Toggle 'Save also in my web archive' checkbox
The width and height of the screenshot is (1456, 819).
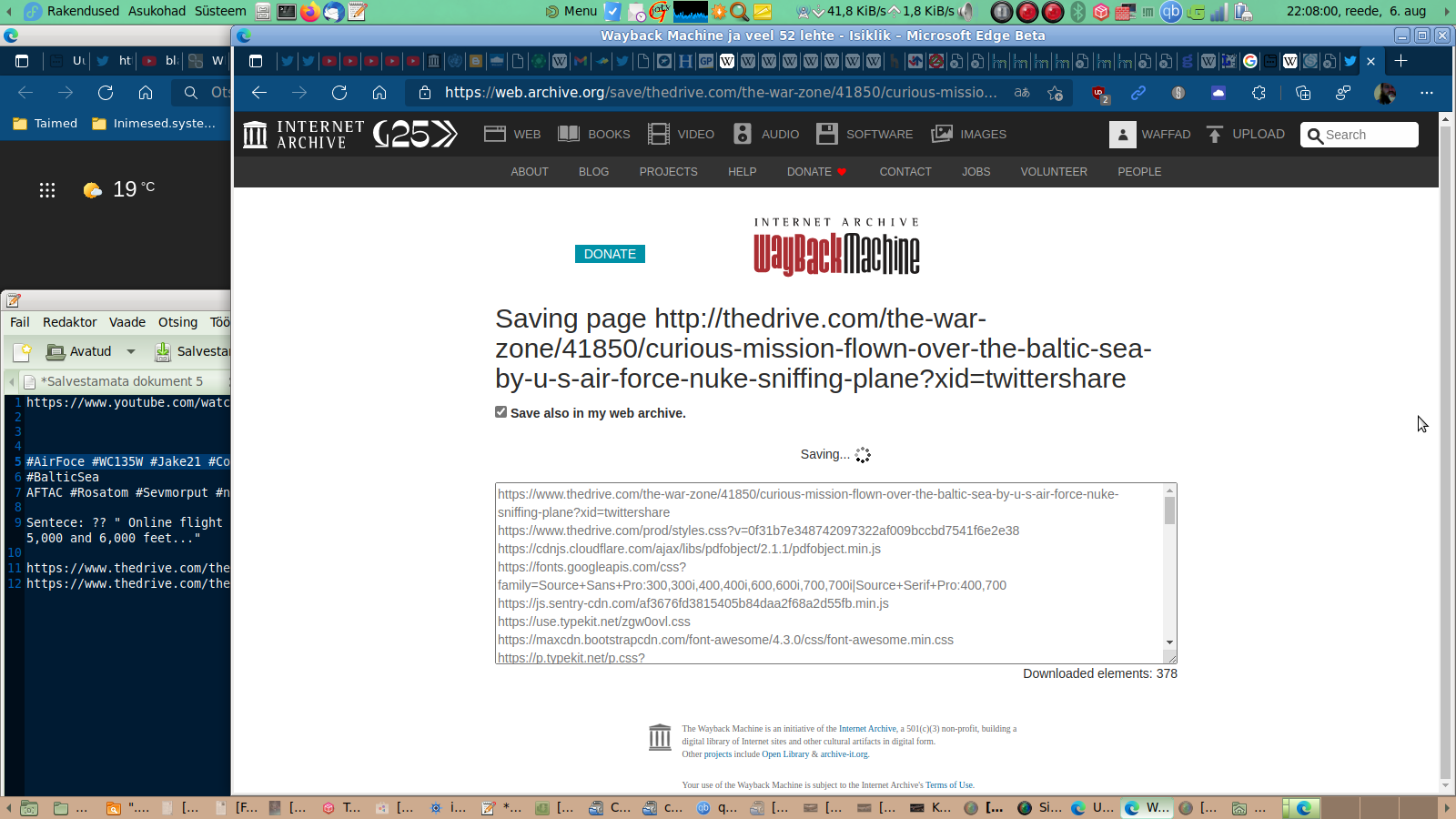[500, 412]
